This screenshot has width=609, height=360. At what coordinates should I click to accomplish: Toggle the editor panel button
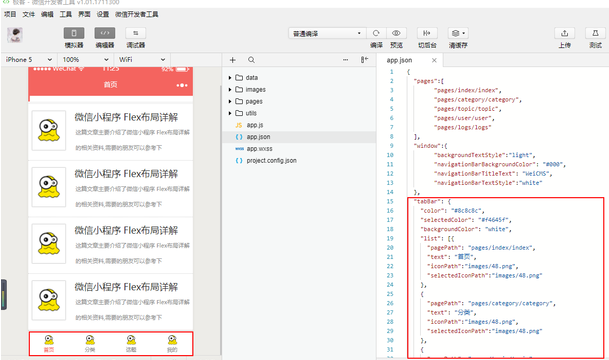pyautogui.click(x=105, y=33)
